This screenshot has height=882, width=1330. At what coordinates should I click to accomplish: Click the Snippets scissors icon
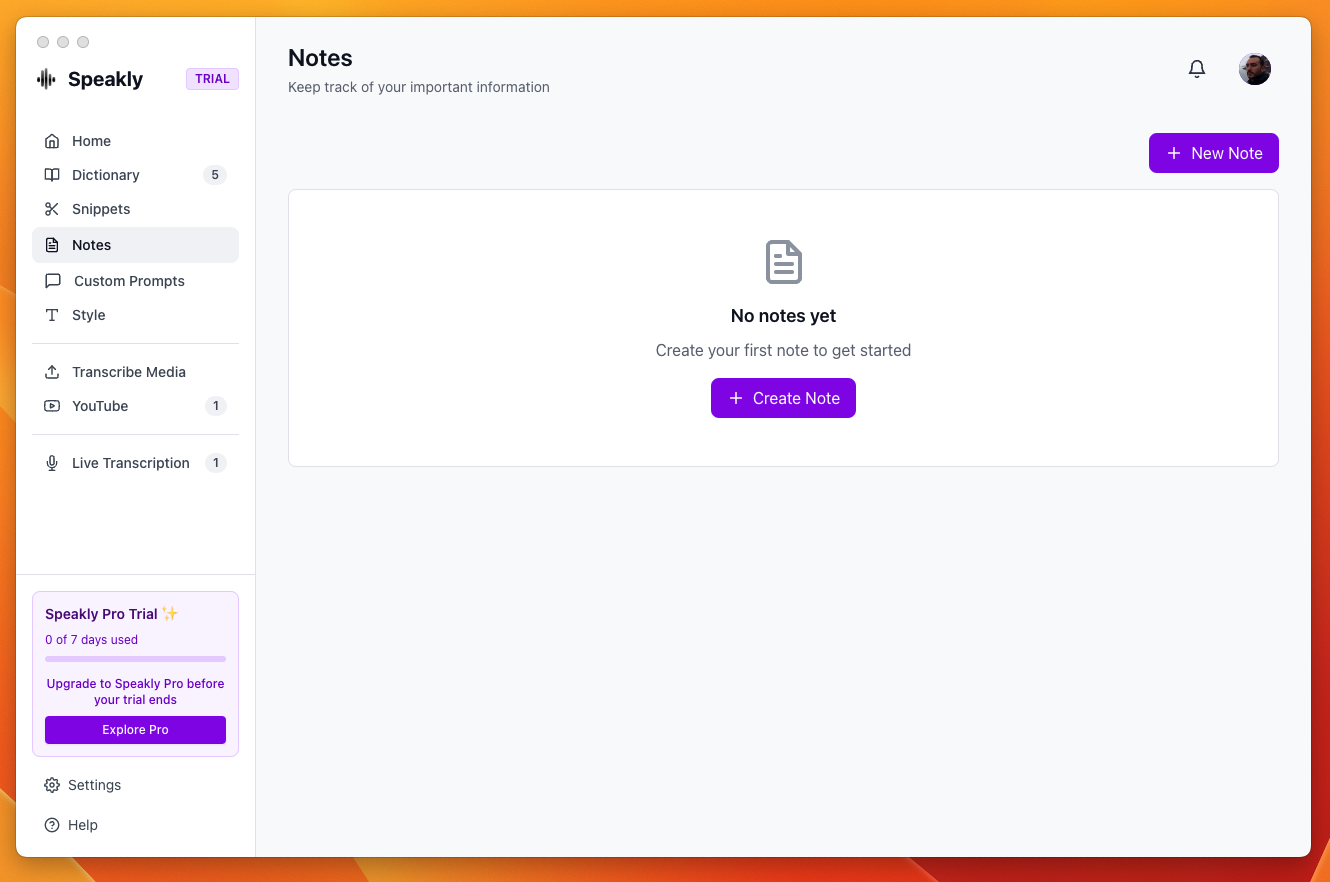52,209
